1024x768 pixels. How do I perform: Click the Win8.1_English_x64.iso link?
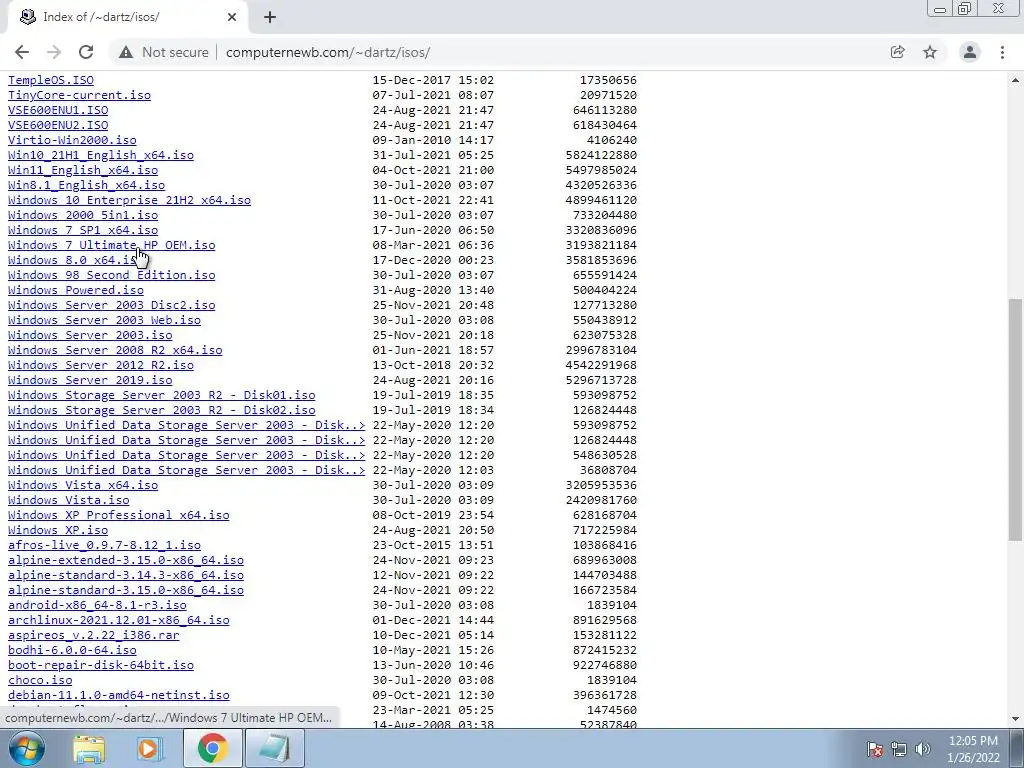click(x=86, y=185)
